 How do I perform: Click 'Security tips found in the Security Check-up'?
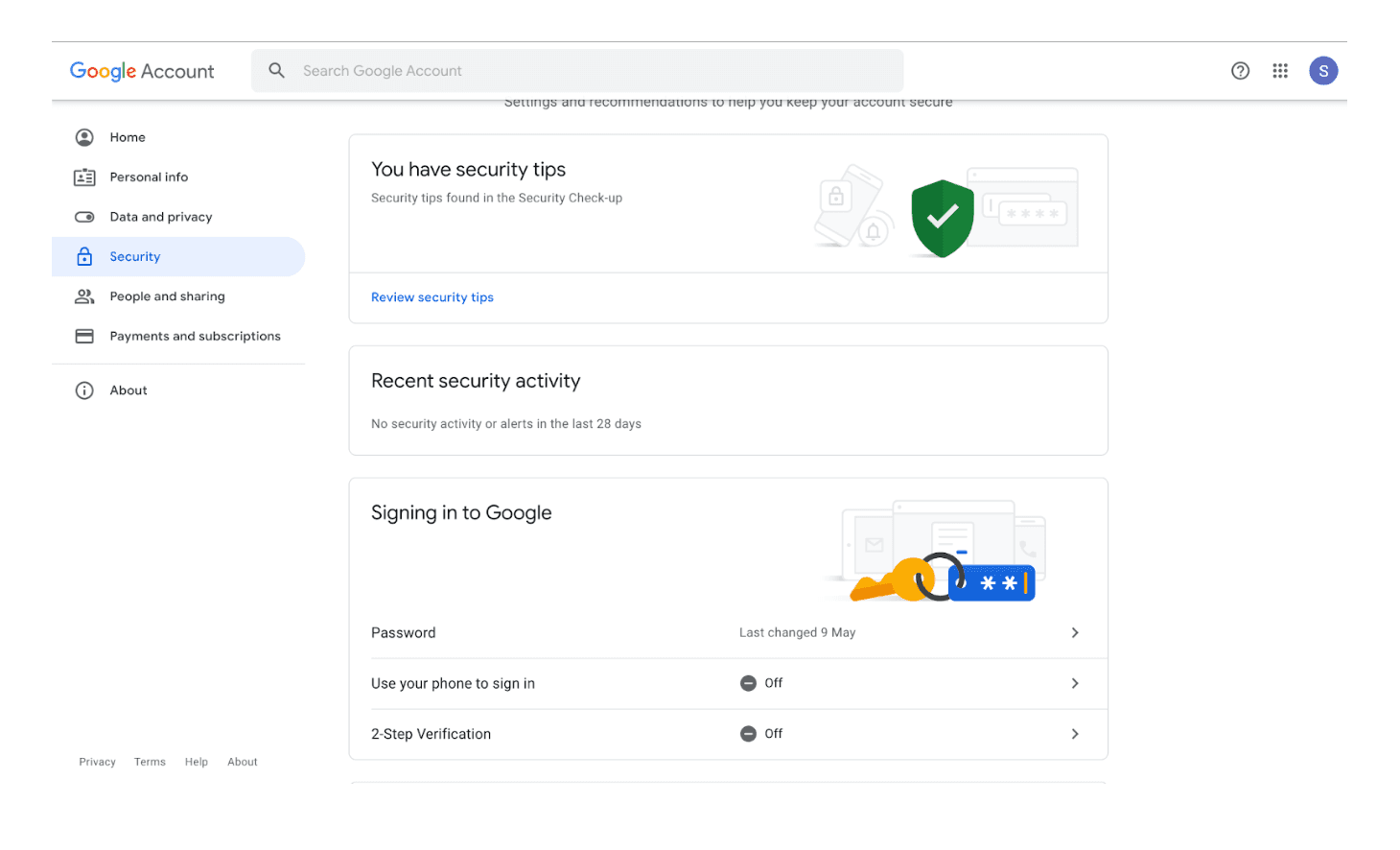[x=497, y=199]
